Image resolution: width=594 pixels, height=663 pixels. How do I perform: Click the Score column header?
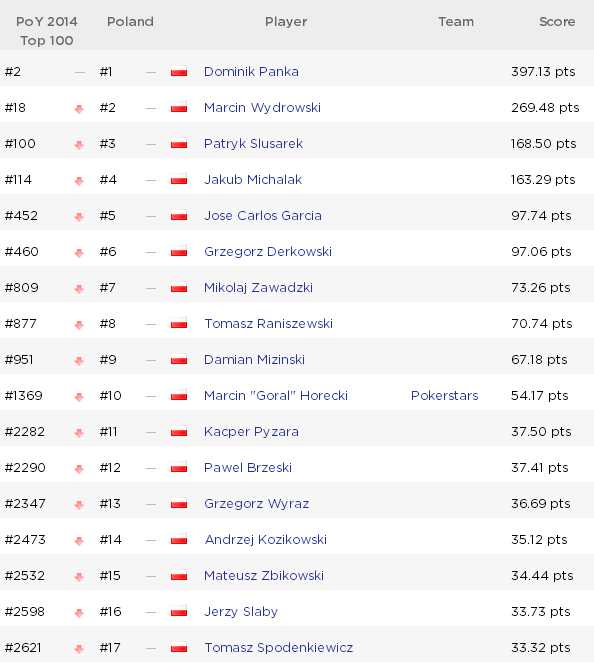[557, 22]
